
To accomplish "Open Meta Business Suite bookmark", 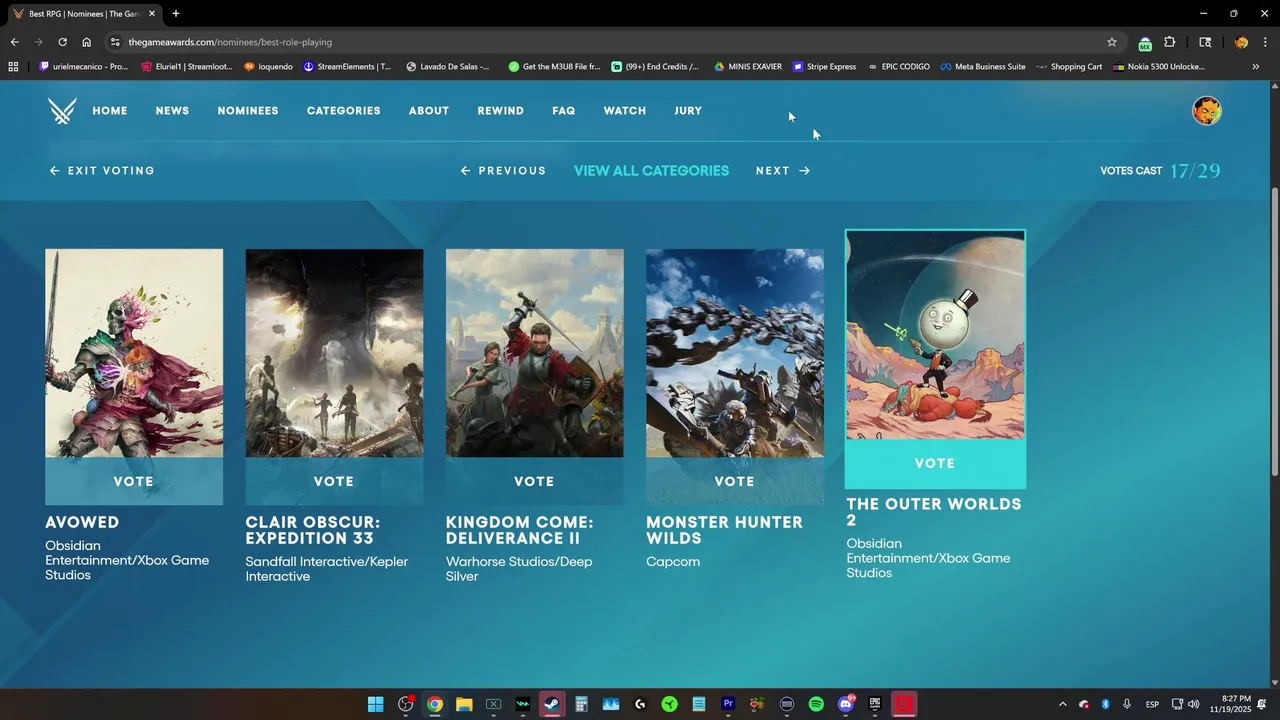I will pyautogui.click(x=983, y=67).
